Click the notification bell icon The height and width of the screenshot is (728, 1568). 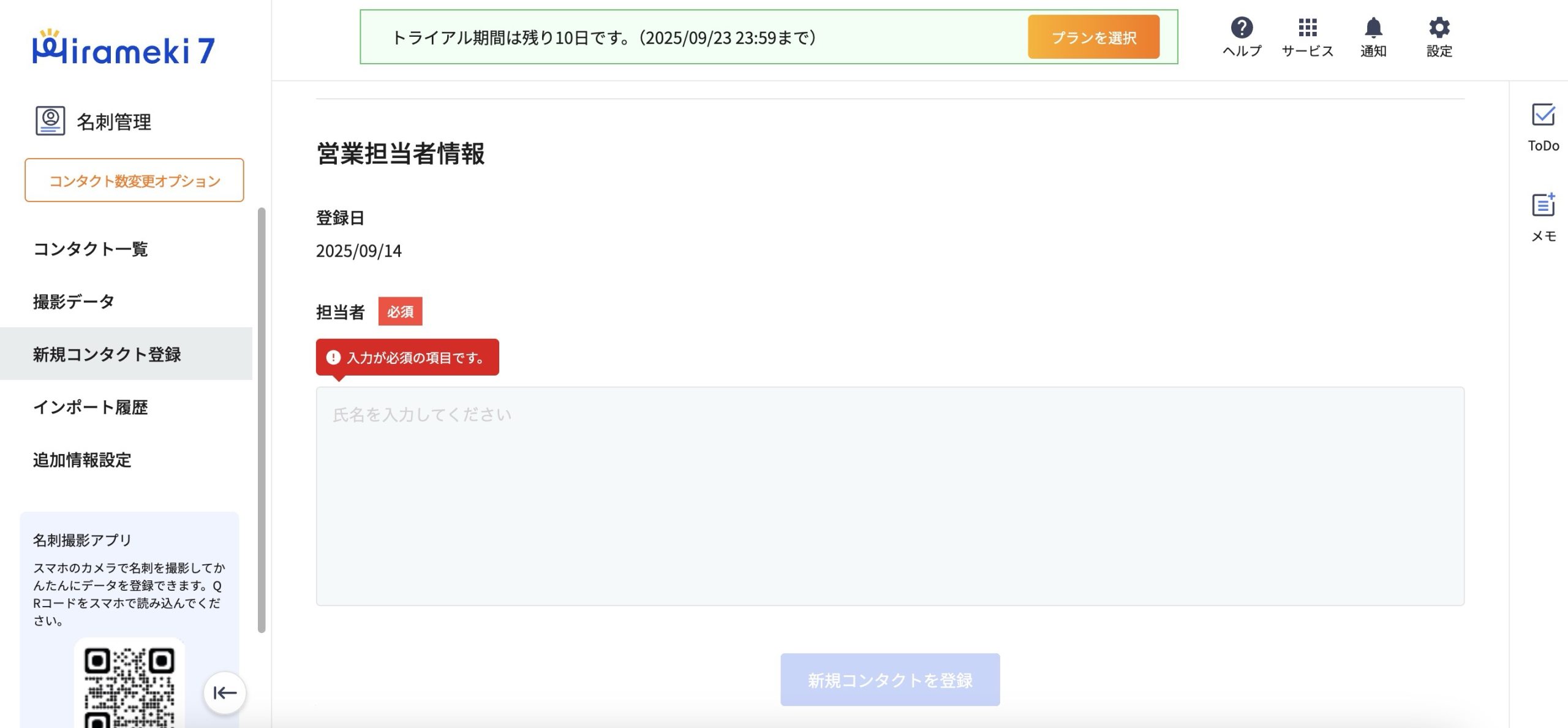1373,28
